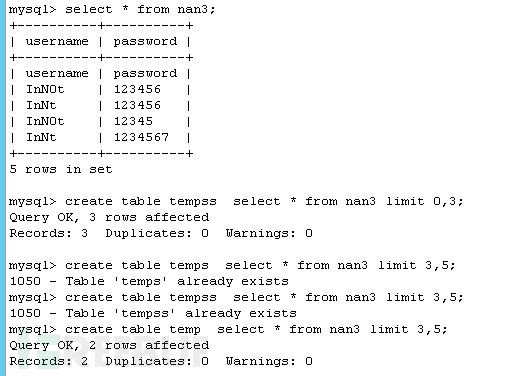Screen dimensions: 532x376
Task: Click the blue vertical bar at left edge
Action: point(3,188)
